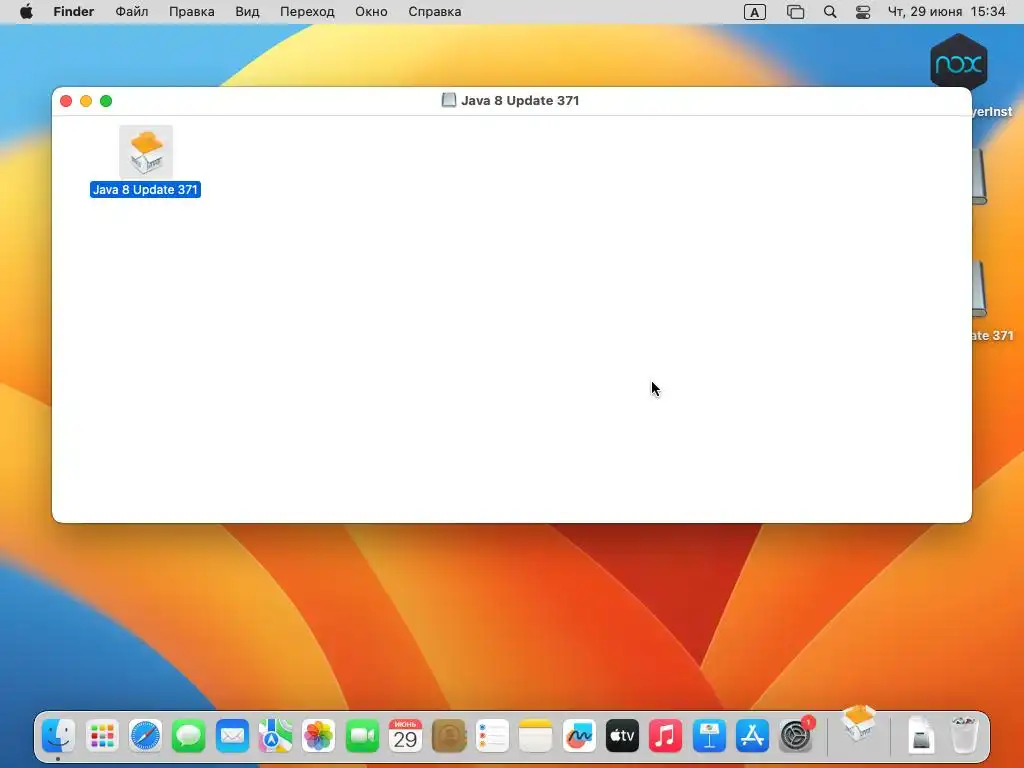Open App Store from the Dock
Image resolution: width=1024 pixels, height=768 pixels.
tap(752, 737)
